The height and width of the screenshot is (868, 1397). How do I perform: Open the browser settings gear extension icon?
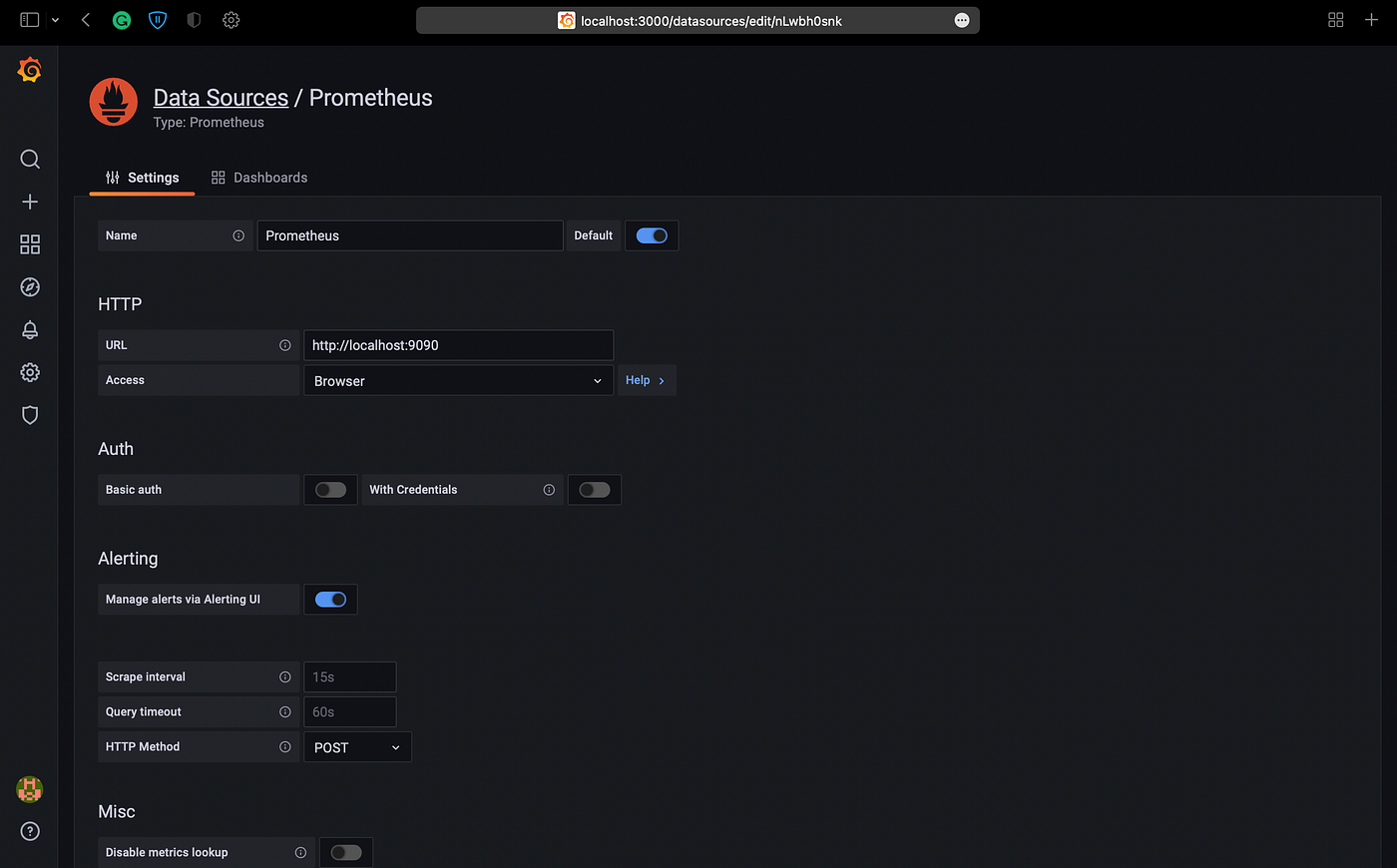tap(231, 20)
